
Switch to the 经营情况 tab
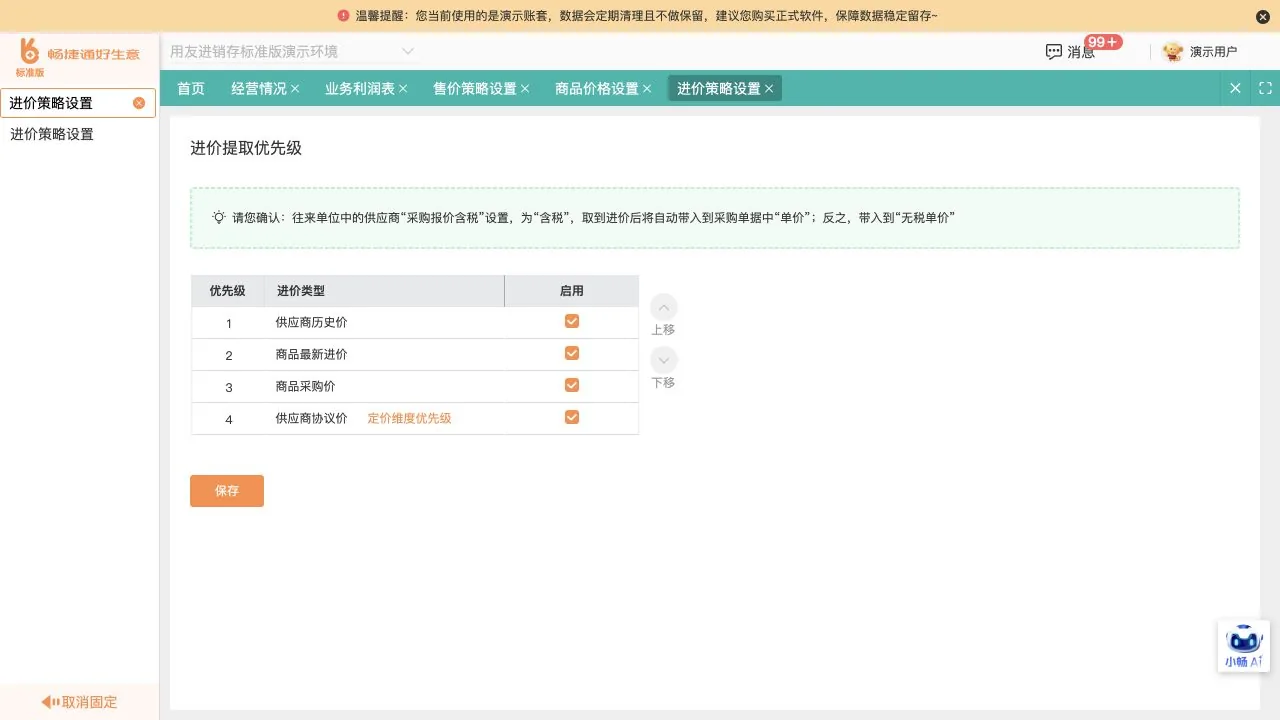pyautogui.click(x=258, y=88)
